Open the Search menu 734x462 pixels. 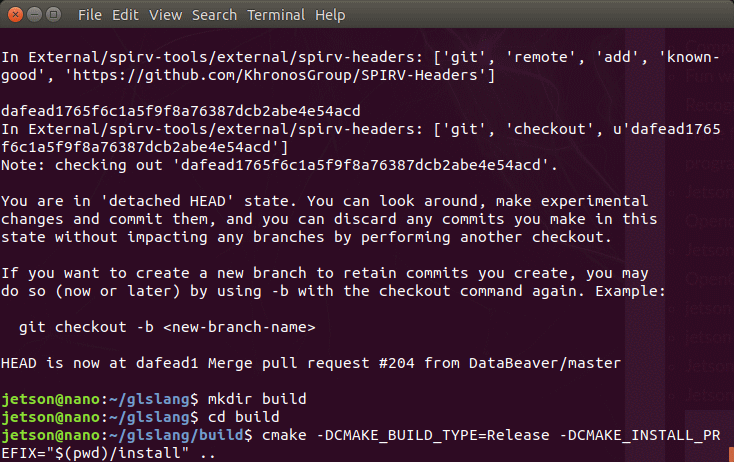214,15
